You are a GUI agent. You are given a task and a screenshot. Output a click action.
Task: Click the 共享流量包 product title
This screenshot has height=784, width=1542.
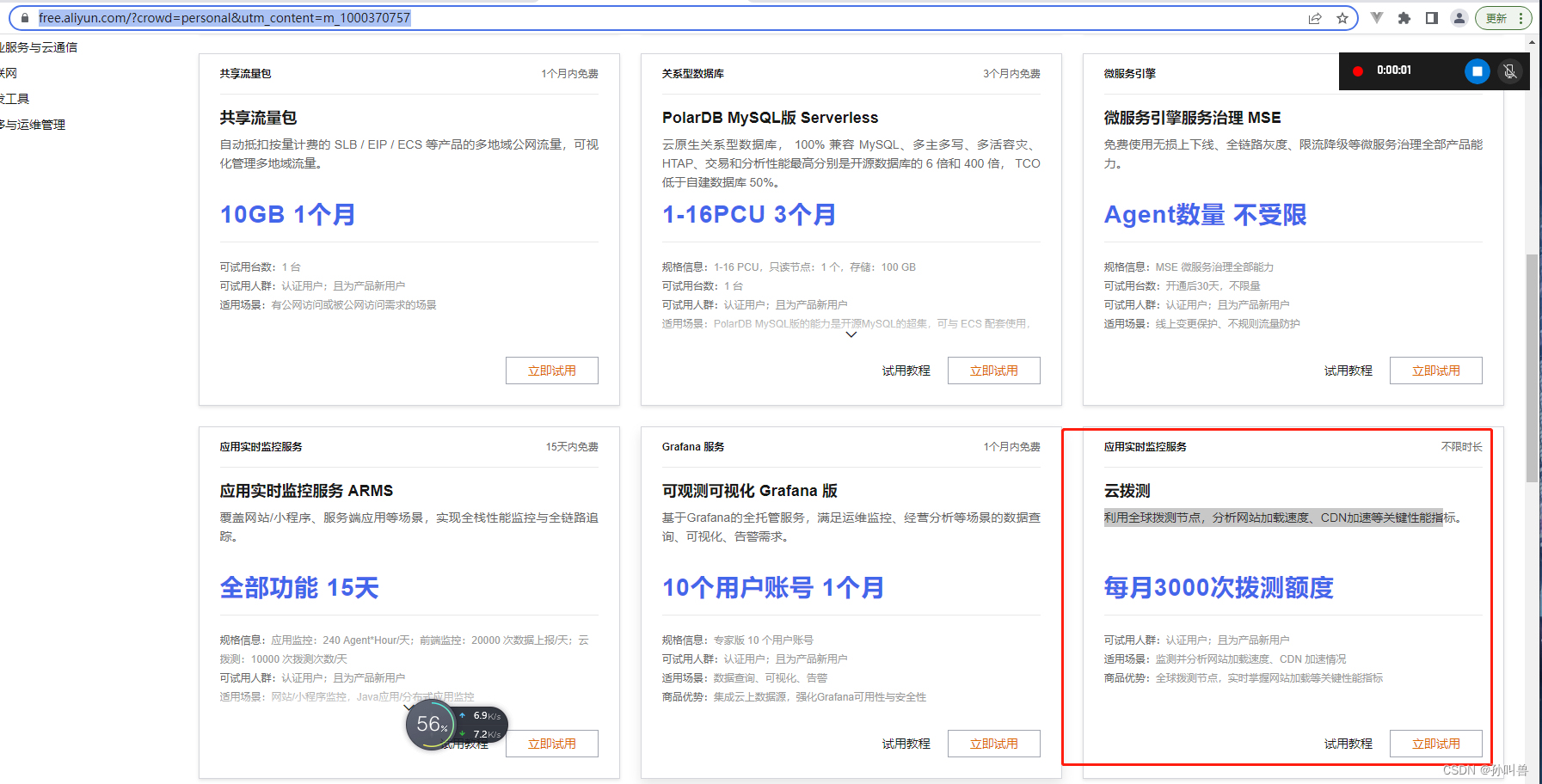(258, 118)
